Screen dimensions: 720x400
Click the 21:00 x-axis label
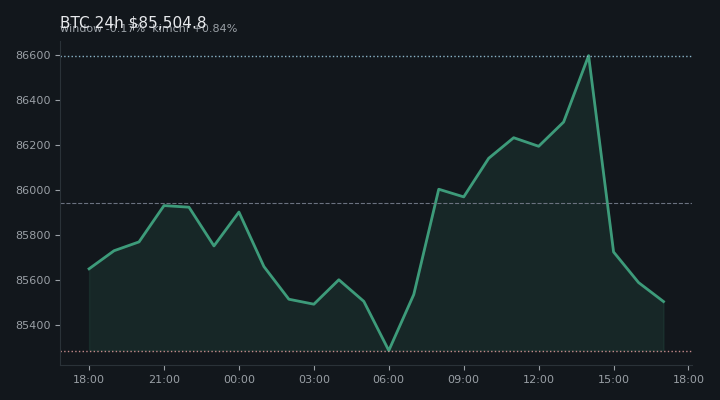[x=164, y=379]
